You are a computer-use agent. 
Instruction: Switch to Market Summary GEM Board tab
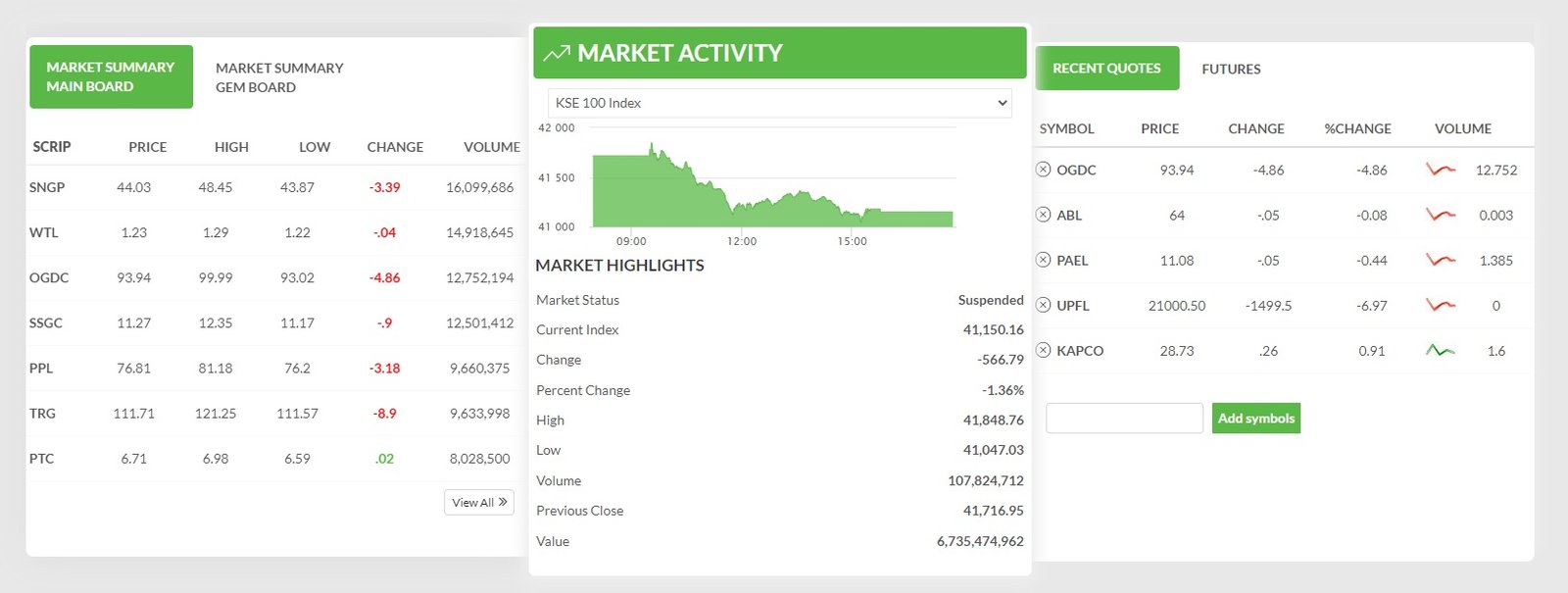point(279,77)
